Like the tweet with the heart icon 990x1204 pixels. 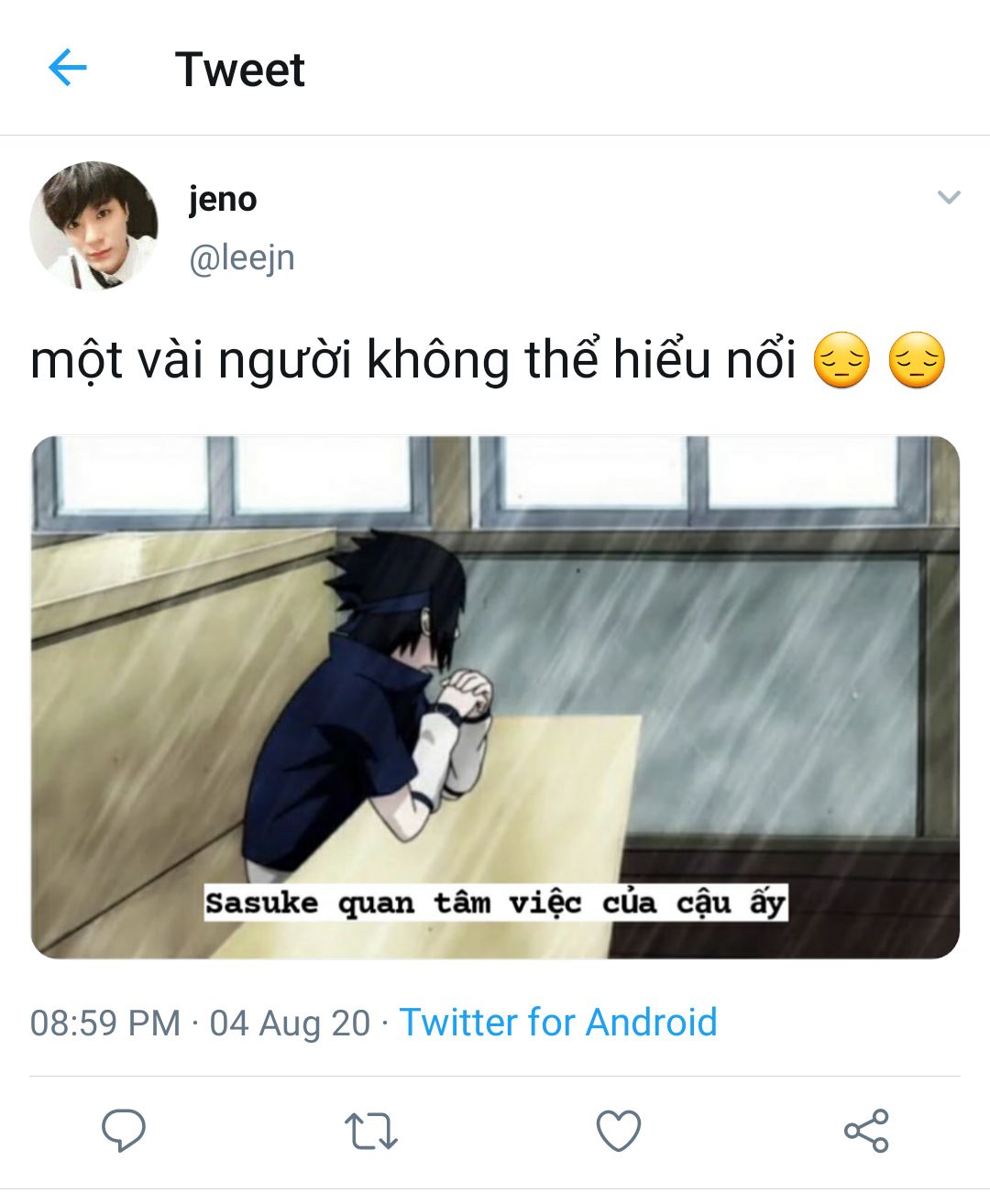click(619, 1131)
